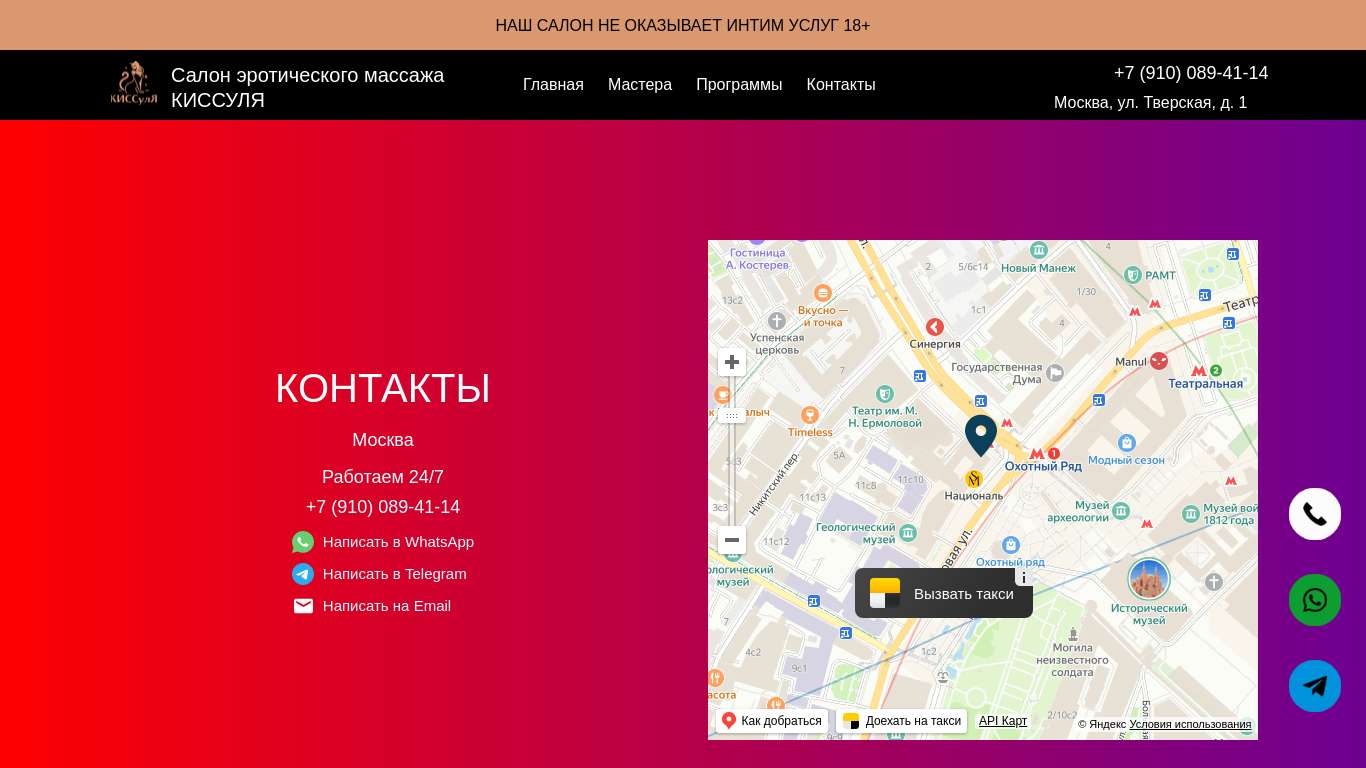
Task: Click the КИССУЛЯ salon logo
Action: 133,84
